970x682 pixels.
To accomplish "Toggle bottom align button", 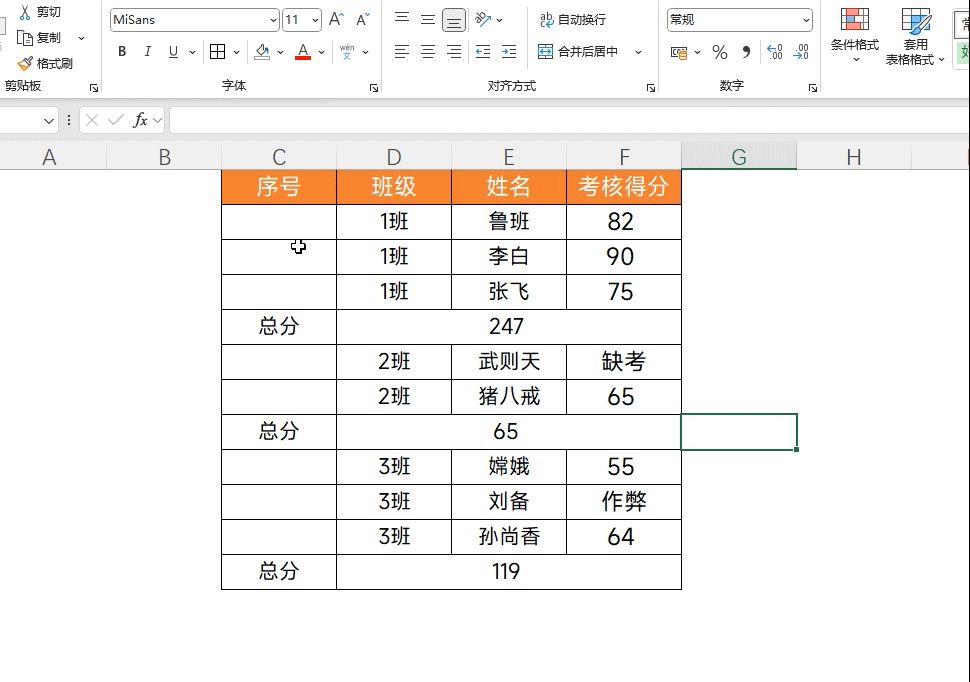I will [x=453, y=20].
